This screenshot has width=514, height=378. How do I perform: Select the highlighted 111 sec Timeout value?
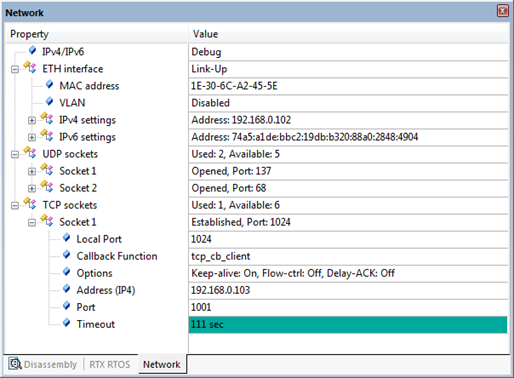click(348, 324)
